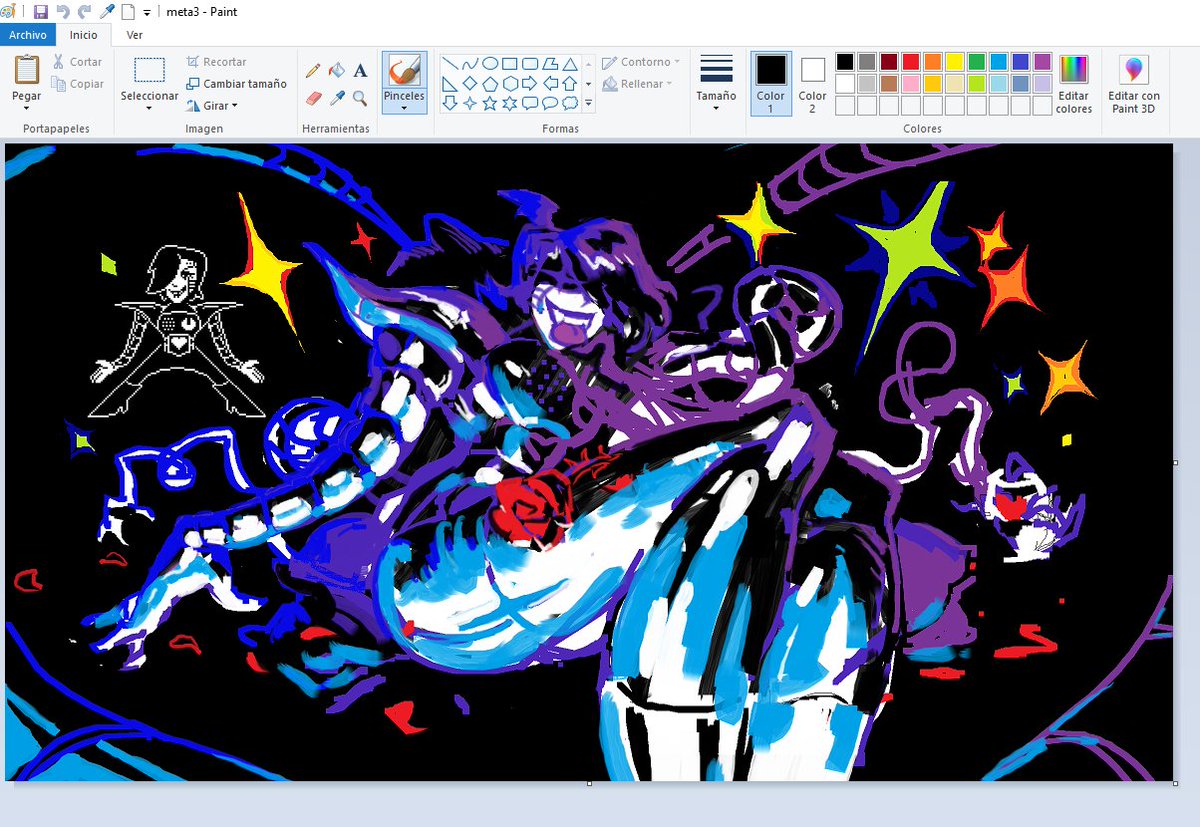Pick the purple color swatch

[x=1043, y=62]
